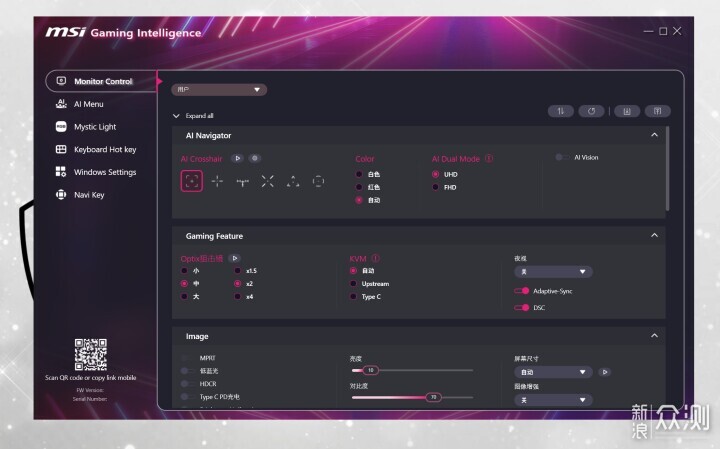The image size is (720, 449).
Task: Open the AI Menu tab
Action: tap(89, 104)
